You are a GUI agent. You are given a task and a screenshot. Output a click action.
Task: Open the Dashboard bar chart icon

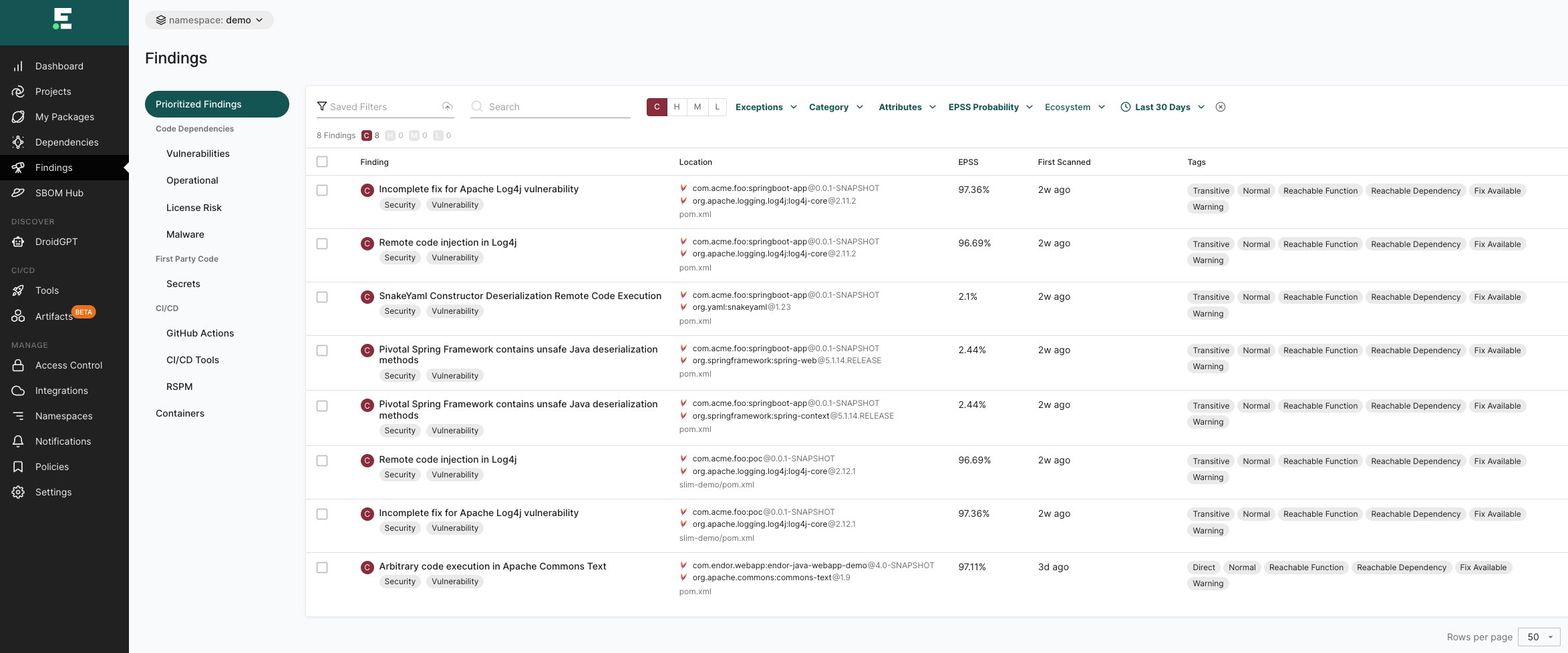[x=18, y=66]
